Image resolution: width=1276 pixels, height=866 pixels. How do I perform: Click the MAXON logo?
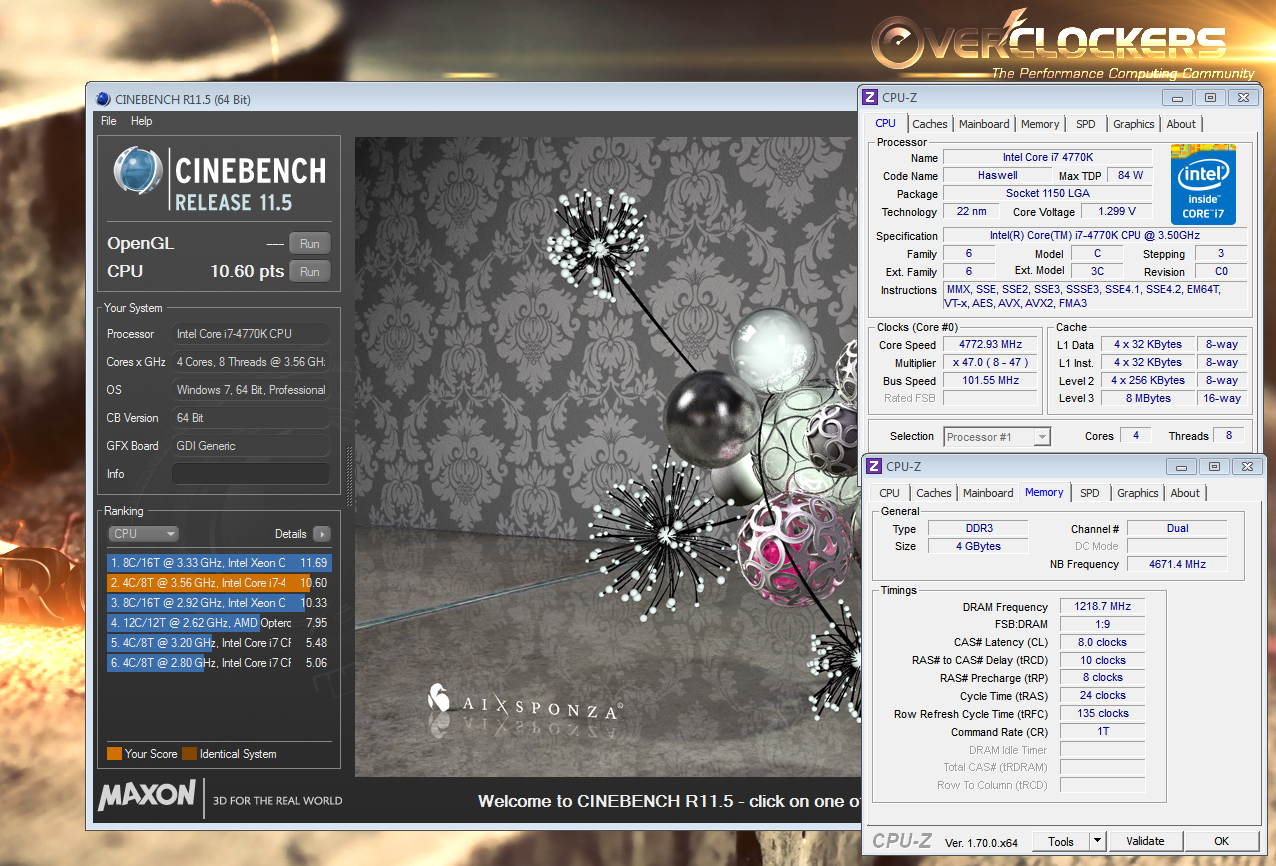(147, 796)
